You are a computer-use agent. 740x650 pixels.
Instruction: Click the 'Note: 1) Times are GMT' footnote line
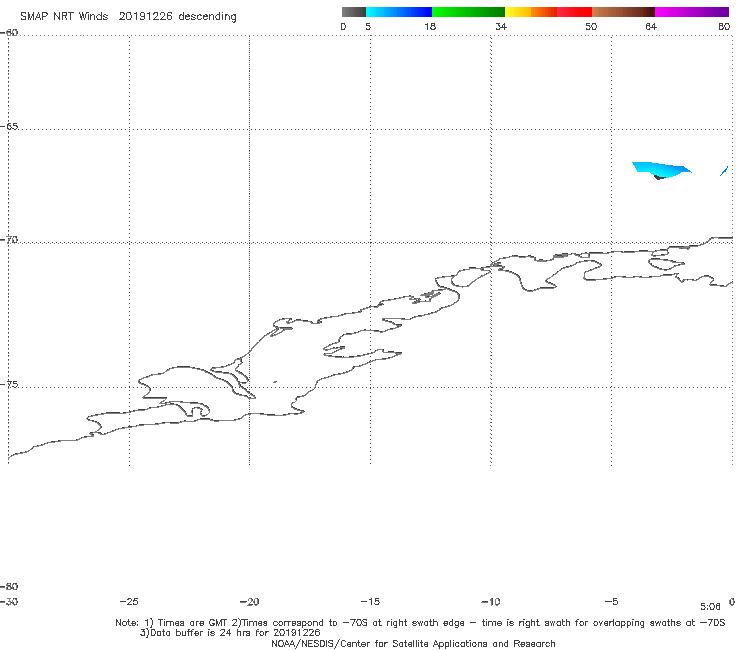pyautogui.click(x=420, y=623)
